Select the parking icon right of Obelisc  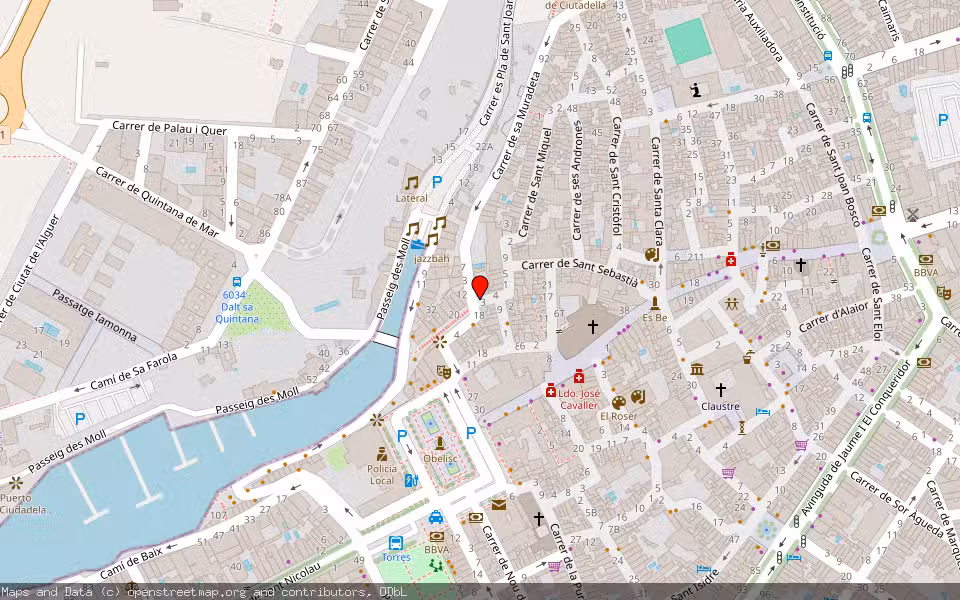471,433
